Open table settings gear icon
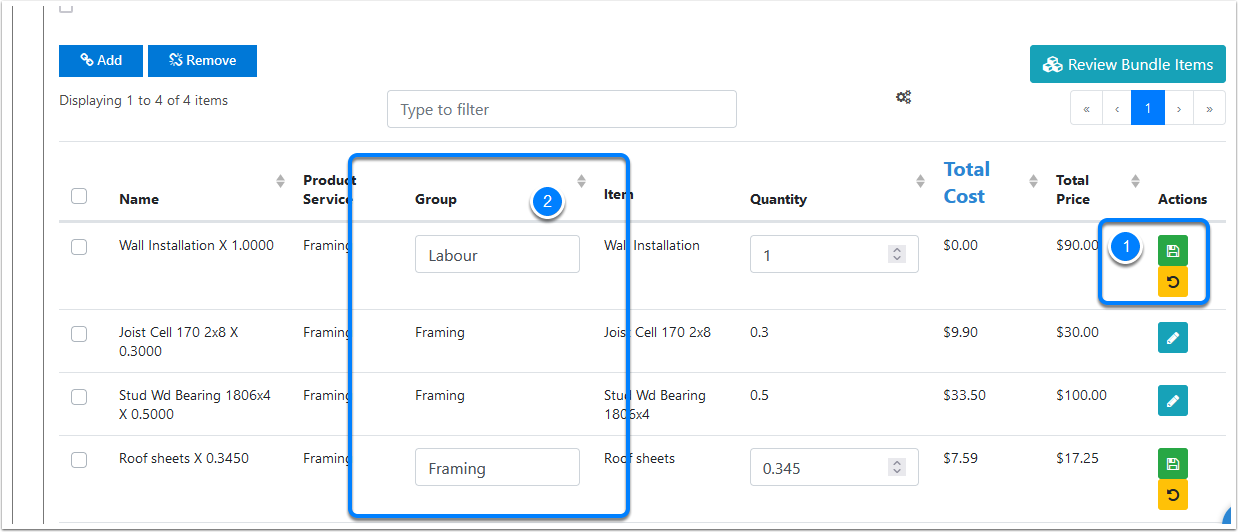The image size is (1238, 532). click(x=903, y=97)
